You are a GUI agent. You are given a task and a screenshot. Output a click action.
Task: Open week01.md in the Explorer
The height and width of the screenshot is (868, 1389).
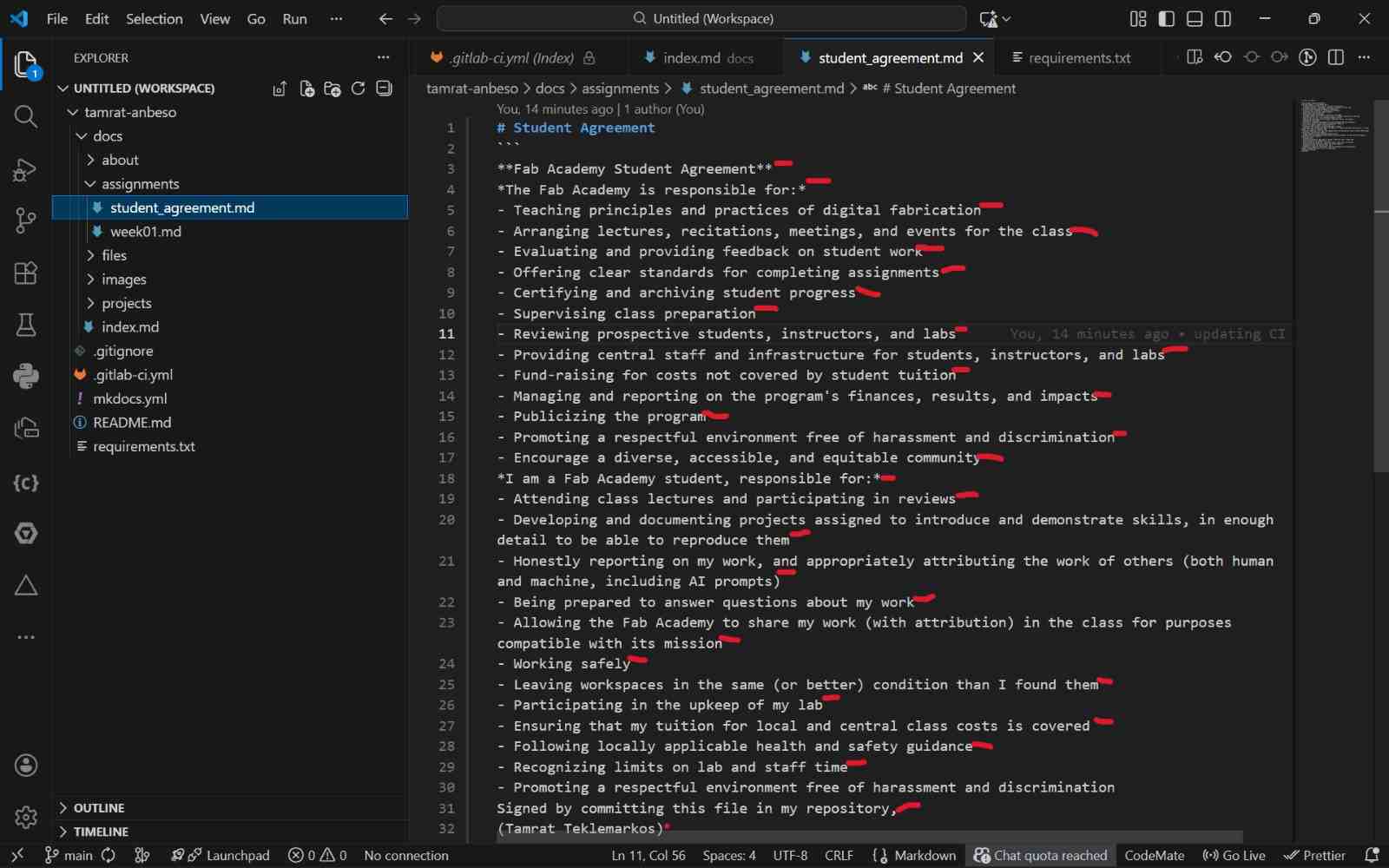(x=145, y=232)
